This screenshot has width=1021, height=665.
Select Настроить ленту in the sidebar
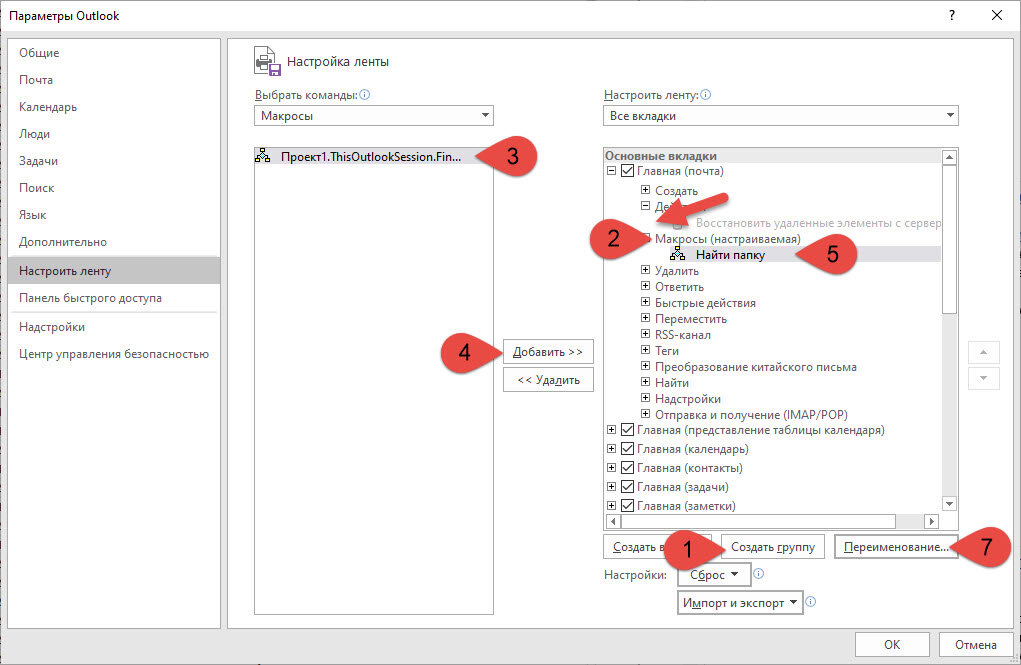[114, 270]
